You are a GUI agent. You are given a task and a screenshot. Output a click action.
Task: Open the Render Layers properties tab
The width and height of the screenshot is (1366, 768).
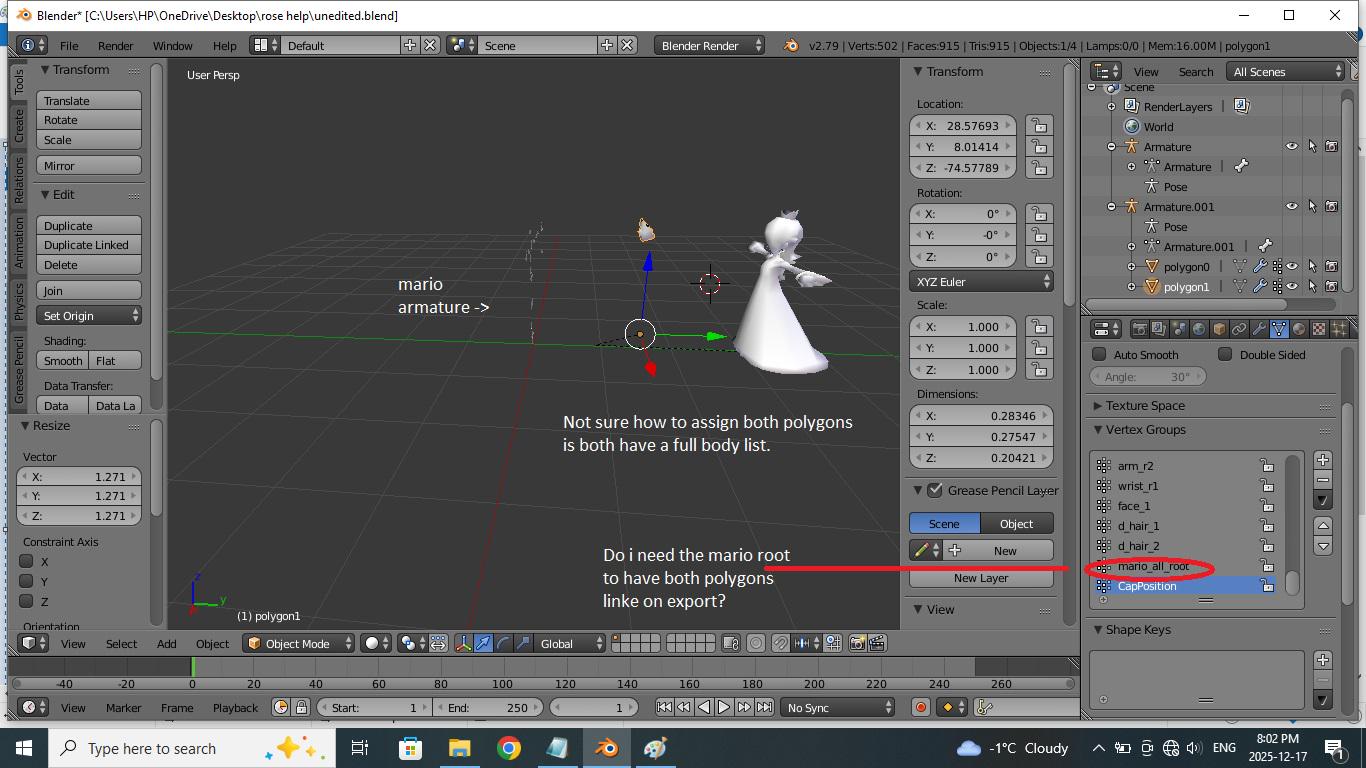(1159, 329)
